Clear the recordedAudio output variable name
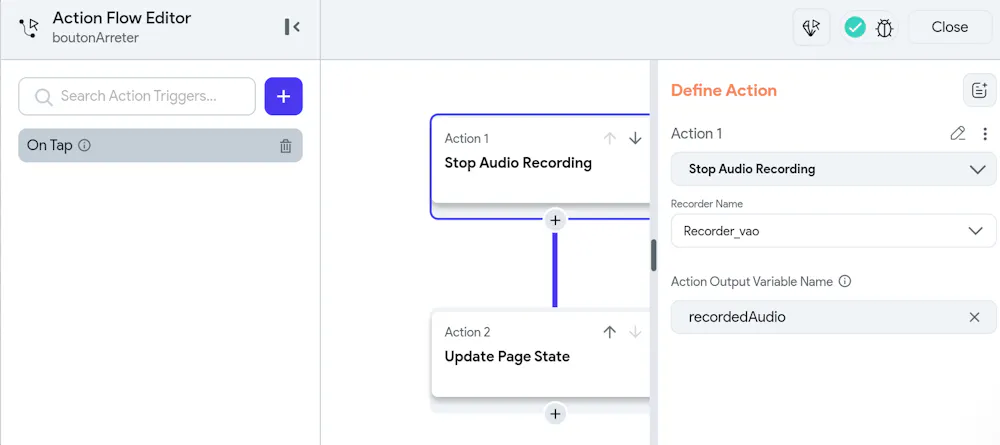 [974, 317]
